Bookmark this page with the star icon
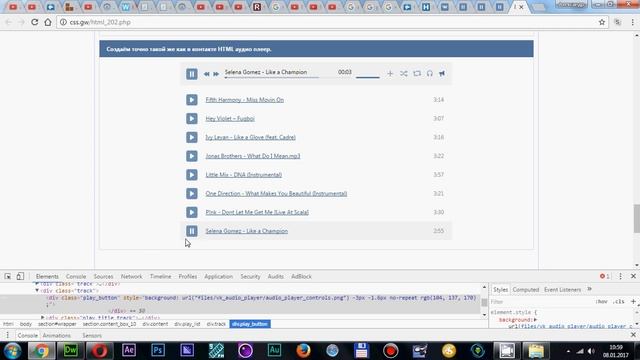The image size is (640, 360). pos(602,22)
